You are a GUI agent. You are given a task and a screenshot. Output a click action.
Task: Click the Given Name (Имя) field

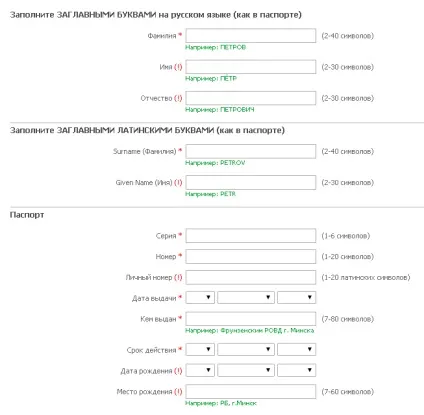pos(251,183)
